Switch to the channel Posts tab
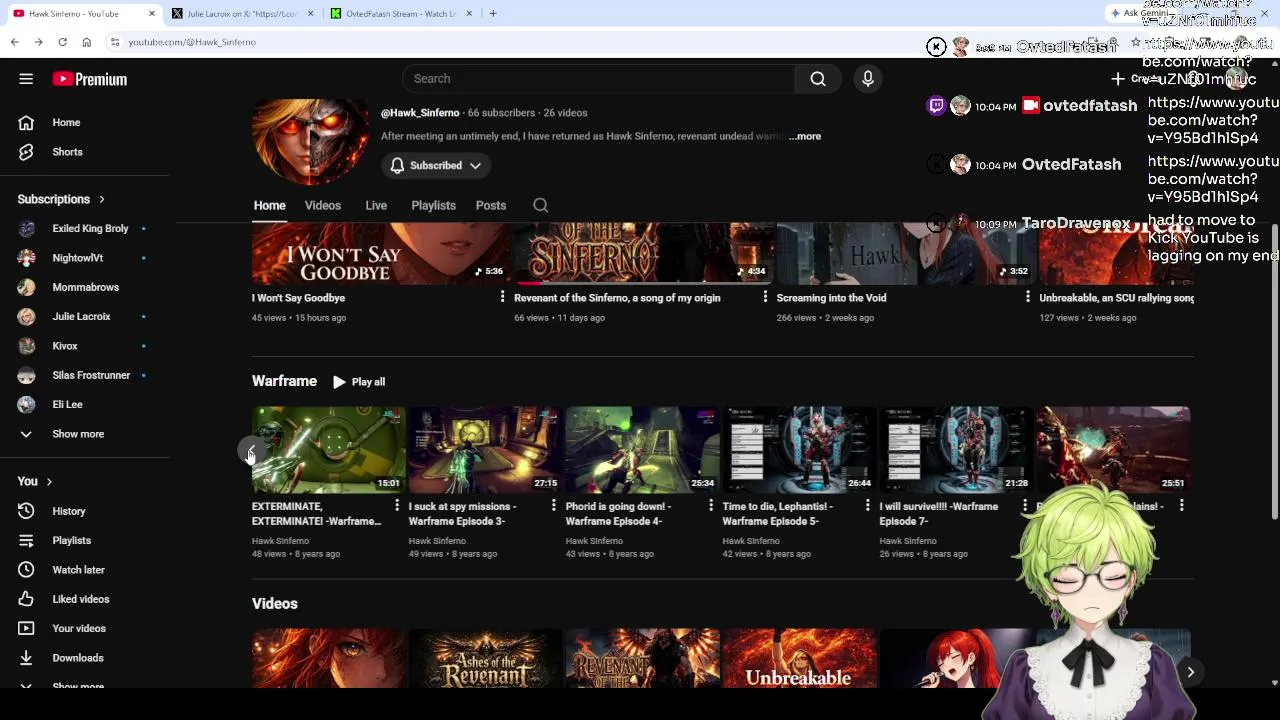1280x720 pixels. [x=490, y=205]
